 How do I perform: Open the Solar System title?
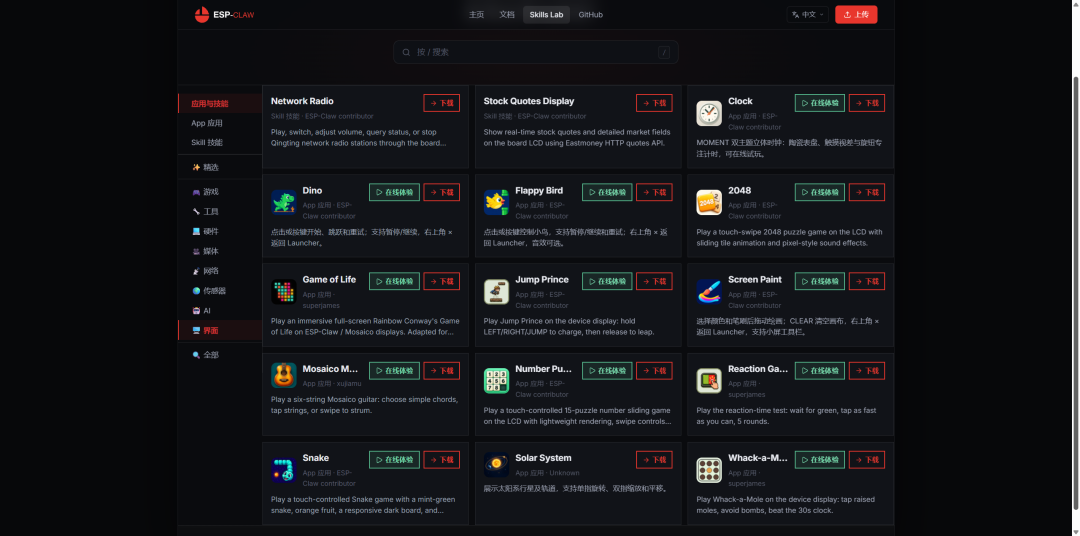pos(543,458)
